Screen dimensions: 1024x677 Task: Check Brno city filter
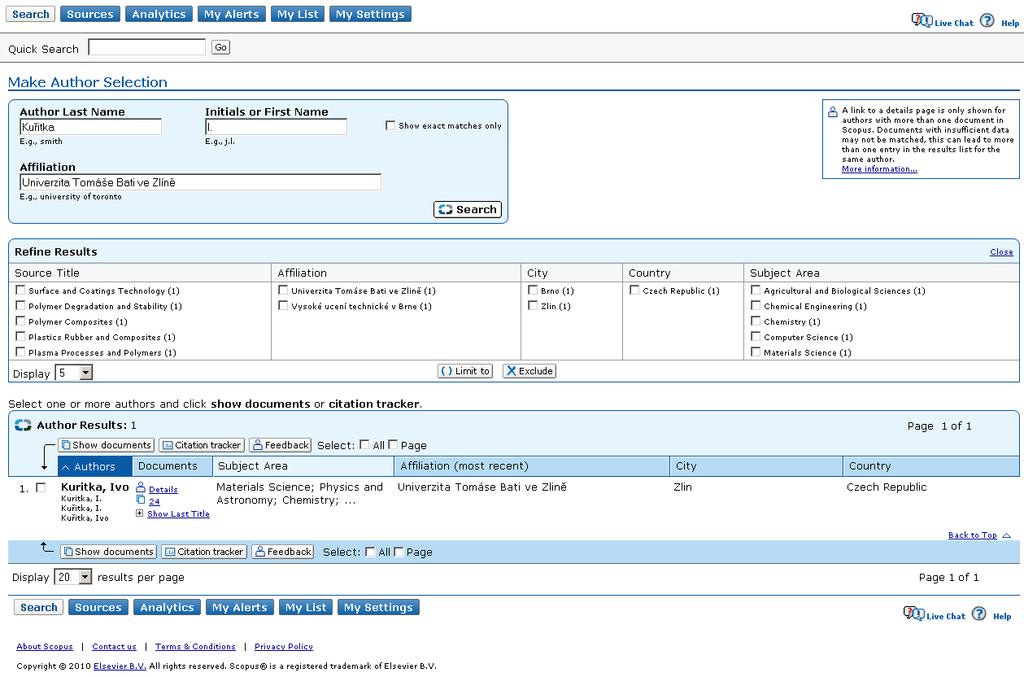533,290
